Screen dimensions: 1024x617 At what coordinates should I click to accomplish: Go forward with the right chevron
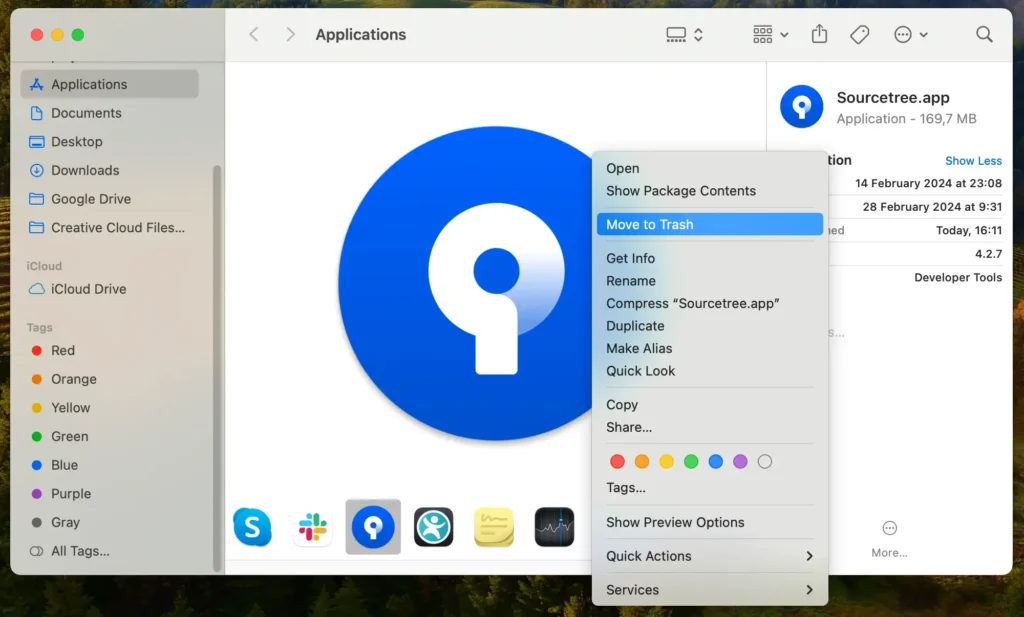tap(290, 35)
